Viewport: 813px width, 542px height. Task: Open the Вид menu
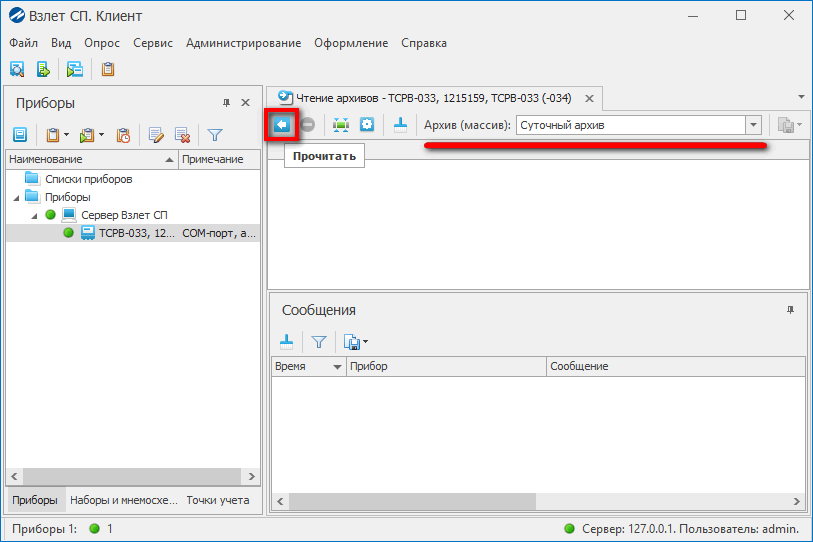click(x=61, y=43)
